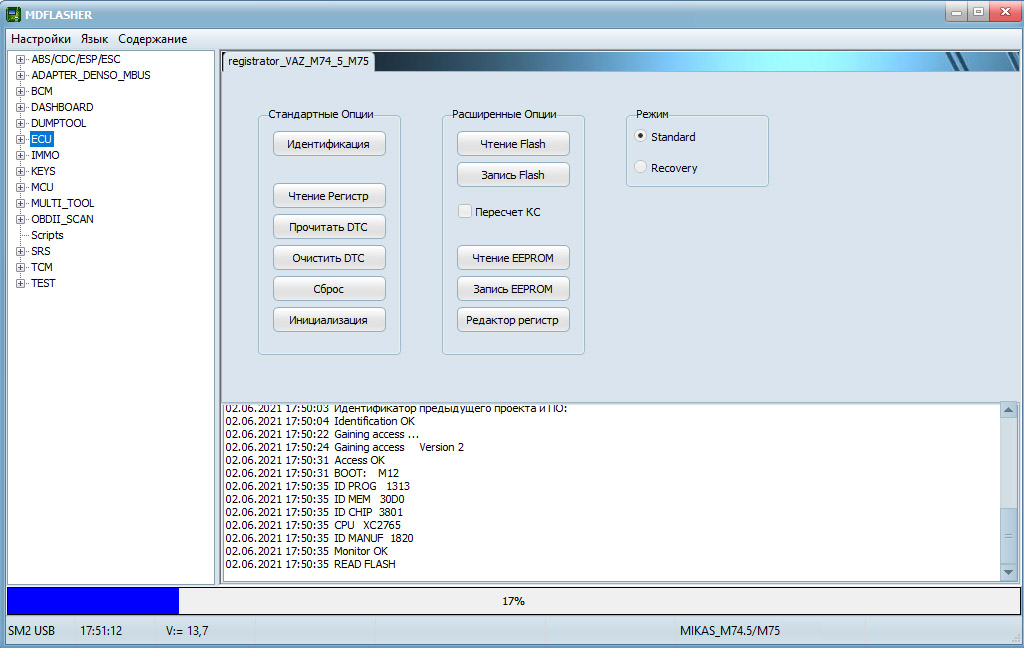This screenshot has width=1024, height=648.
Task: Expand the TEST tree node
Action: point(20,284)
